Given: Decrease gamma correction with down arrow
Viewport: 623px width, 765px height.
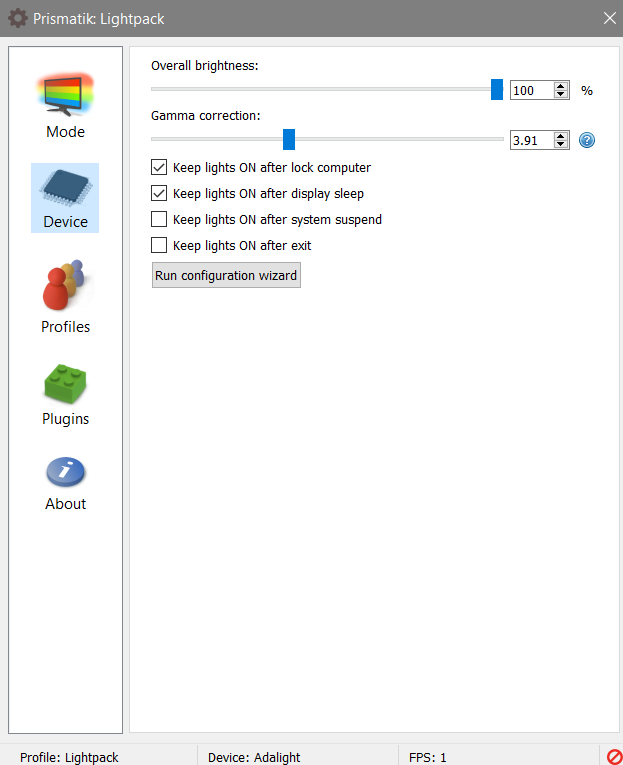Looking at the screenshot, I should 561,145.
